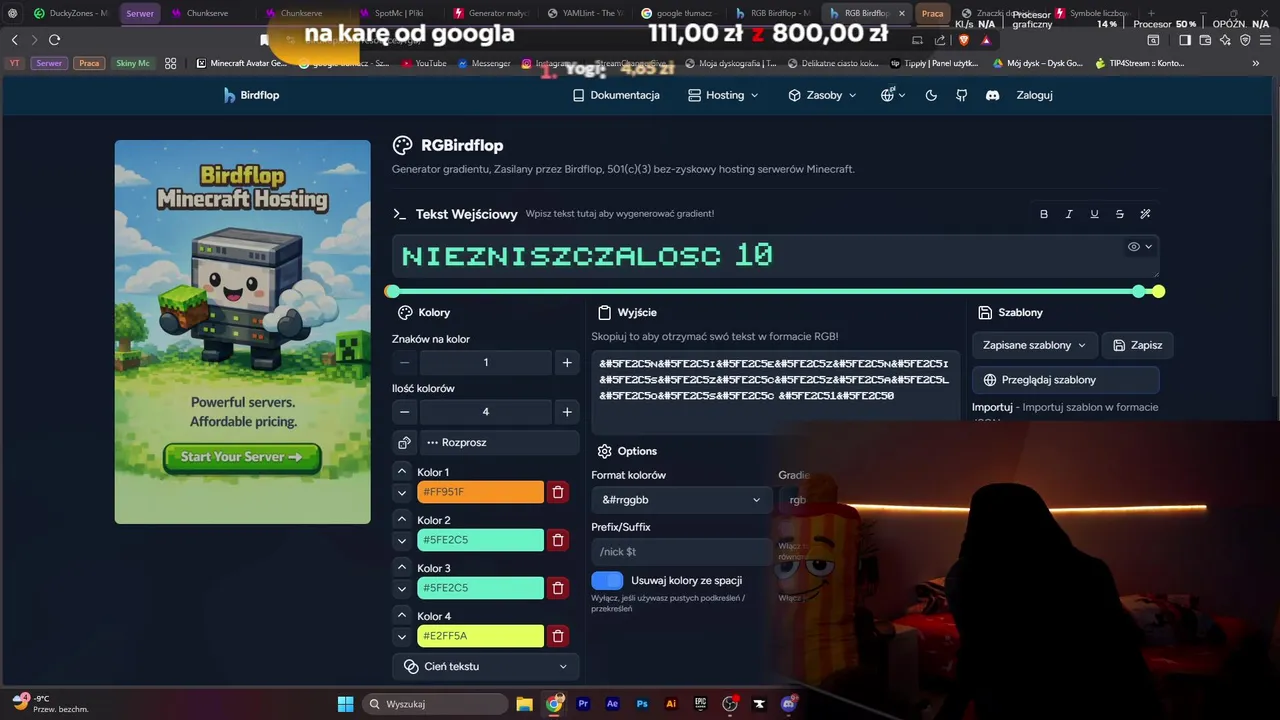This screenshot has width=1280, height=720.
Task: Open Dokumentacja in the navbar
Action: pyautogui.click(x=616, y=95)
